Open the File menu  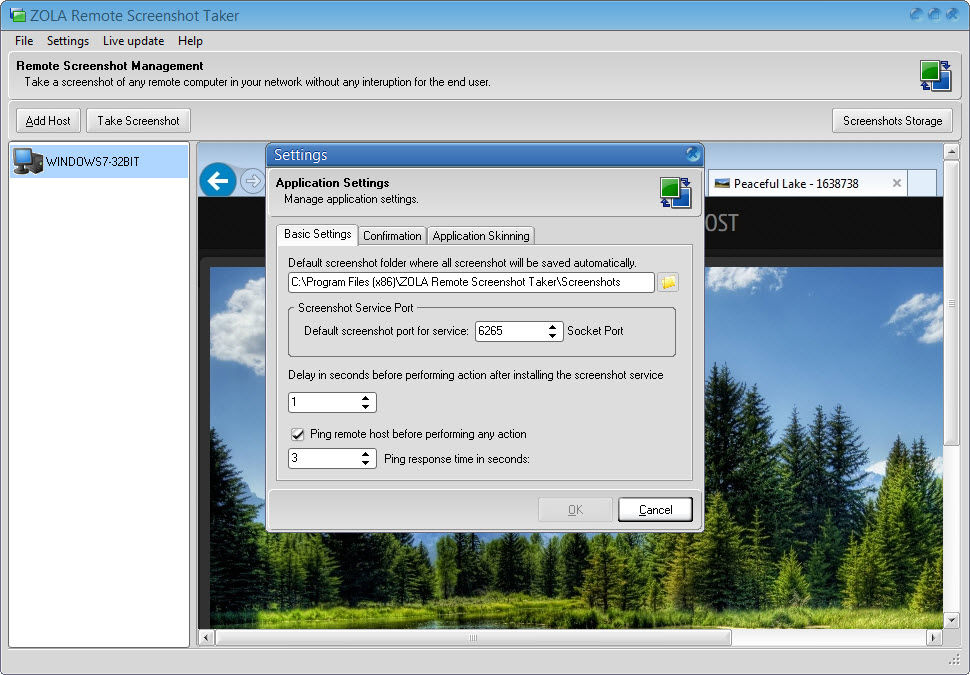click(24, 41)
